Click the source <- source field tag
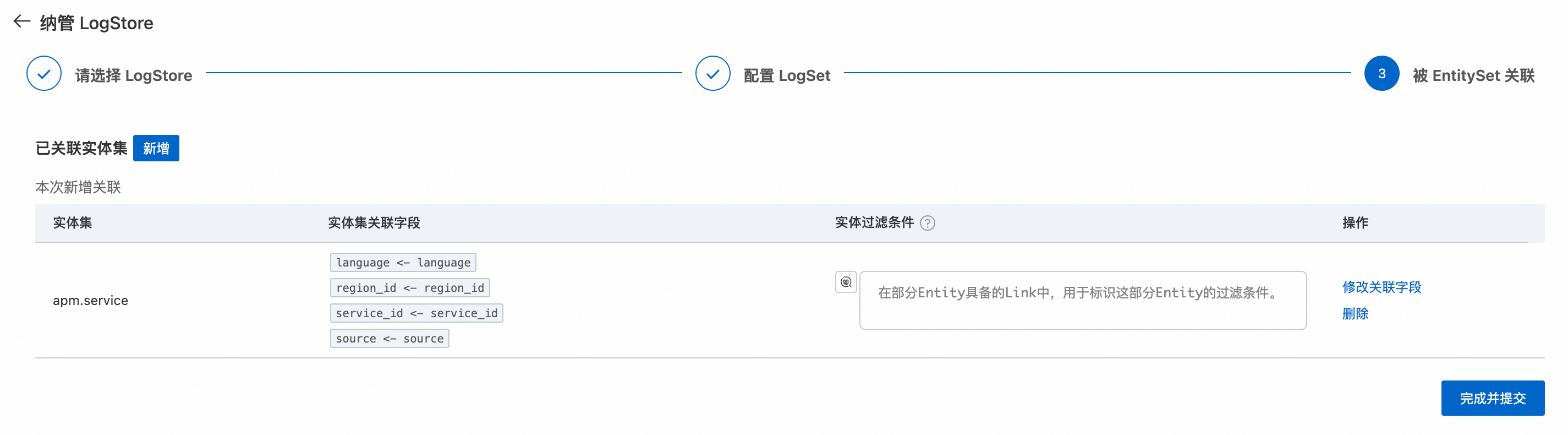 click(390, 339)
